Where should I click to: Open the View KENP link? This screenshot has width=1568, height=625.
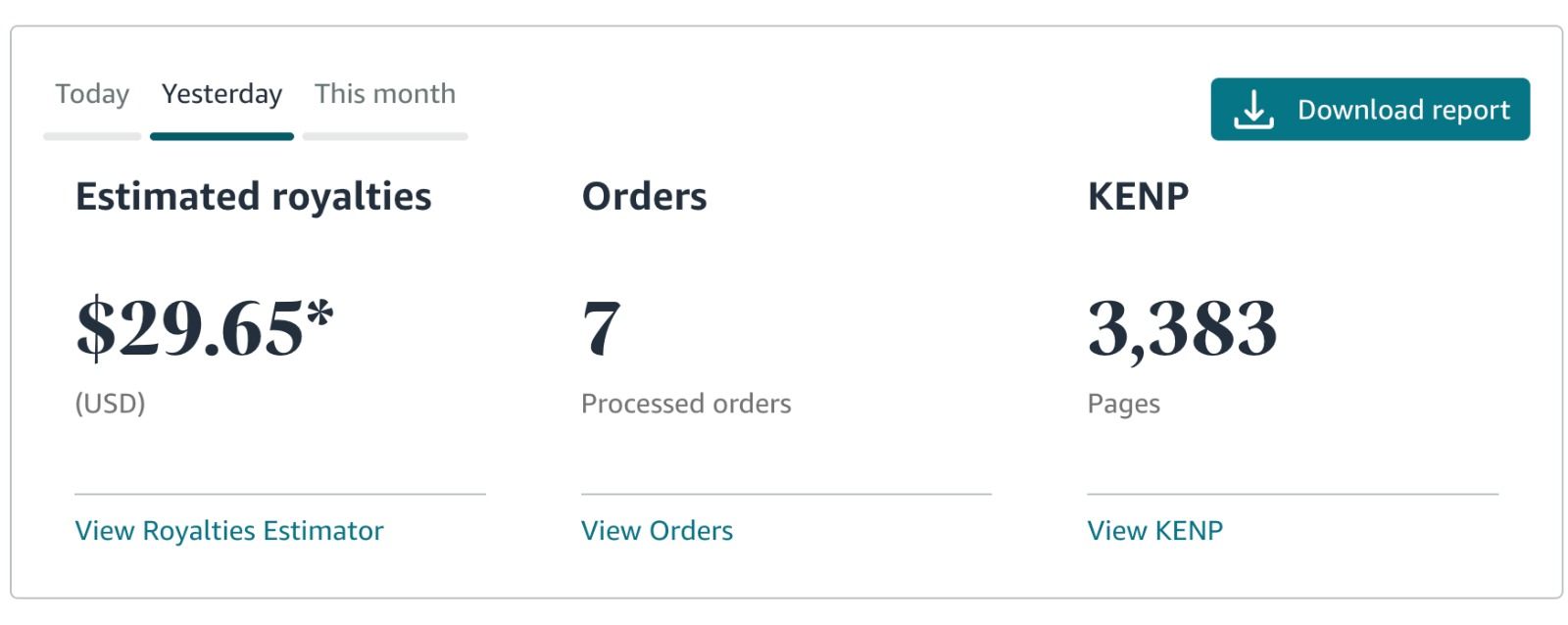tap(1154, 531)
